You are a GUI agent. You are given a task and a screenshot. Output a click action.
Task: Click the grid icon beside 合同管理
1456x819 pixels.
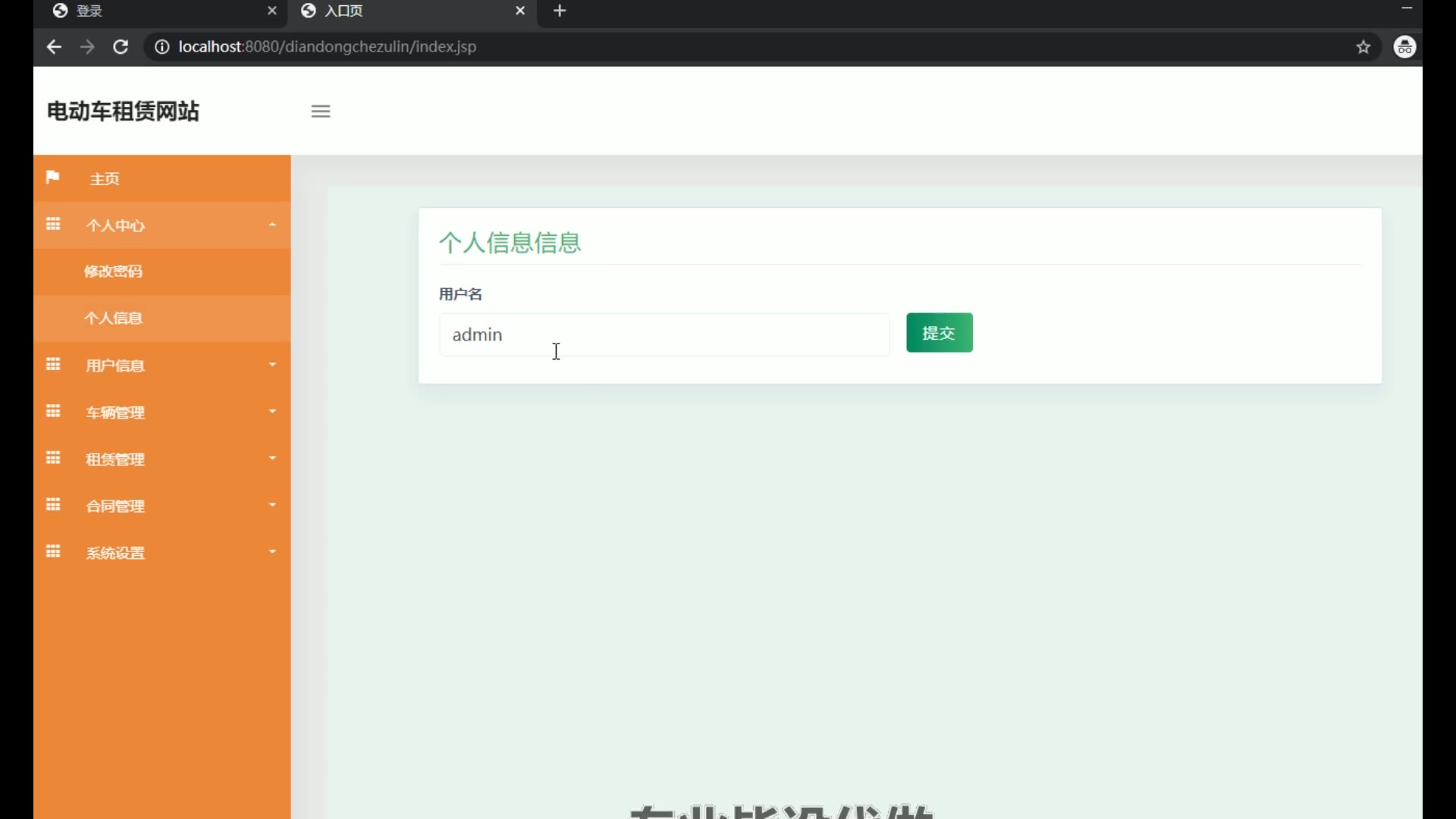tap(53, 505)
